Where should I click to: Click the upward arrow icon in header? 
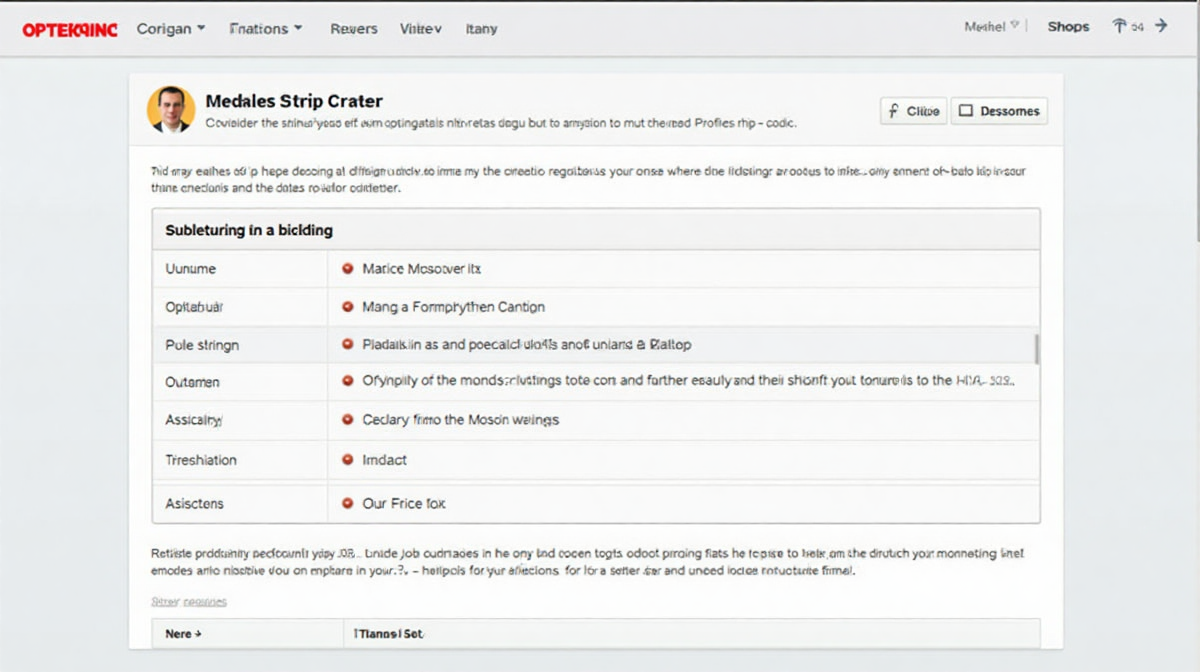tap(1119, 27)
